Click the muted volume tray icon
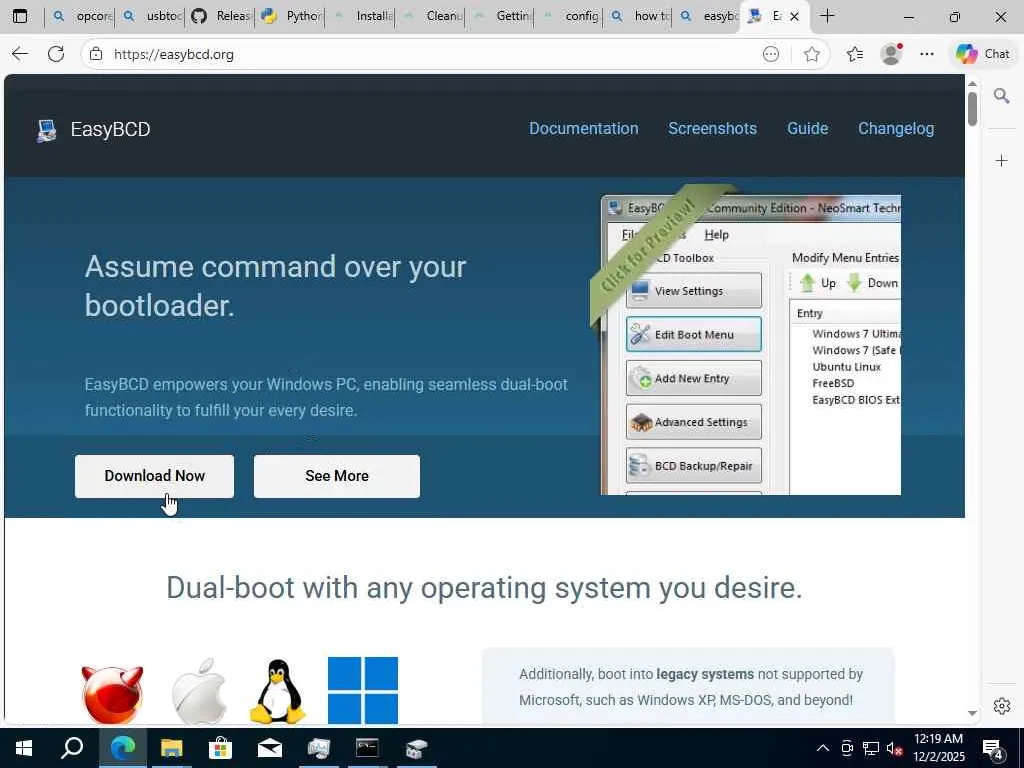The height and width of the screenshot is (768, 1024). click(x=895, y=748)
